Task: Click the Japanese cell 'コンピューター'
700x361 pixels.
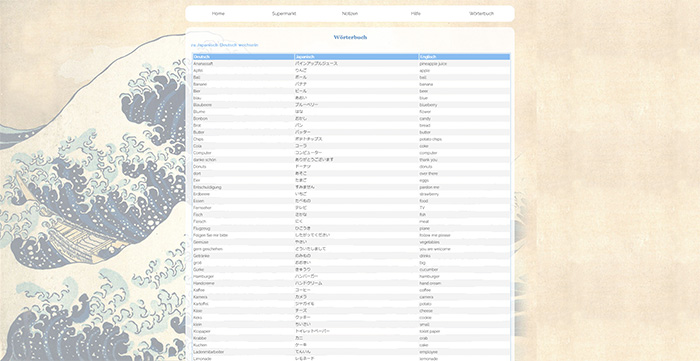Action: (308, 153)
